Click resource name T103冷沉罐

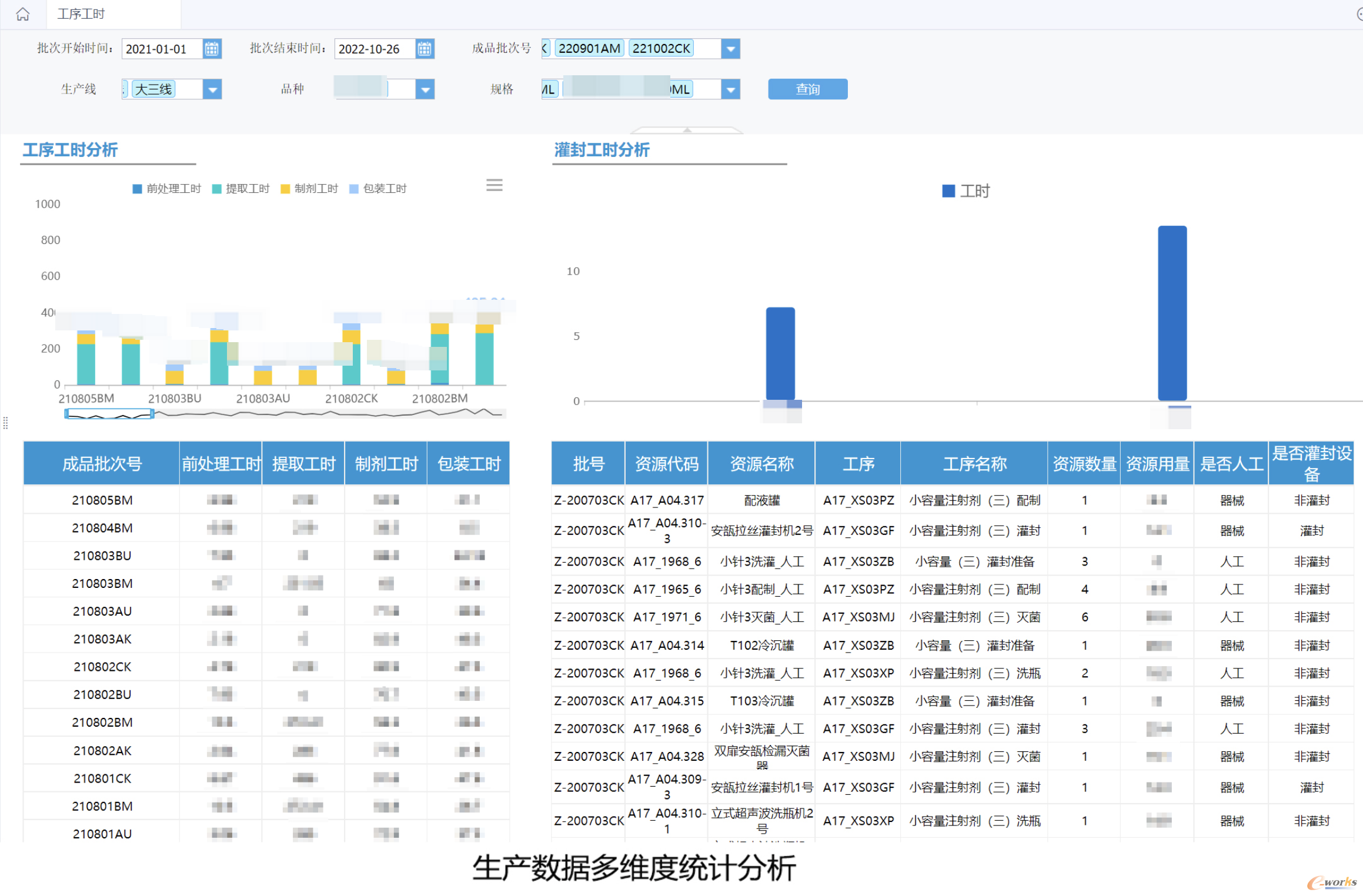coord(761,701)
